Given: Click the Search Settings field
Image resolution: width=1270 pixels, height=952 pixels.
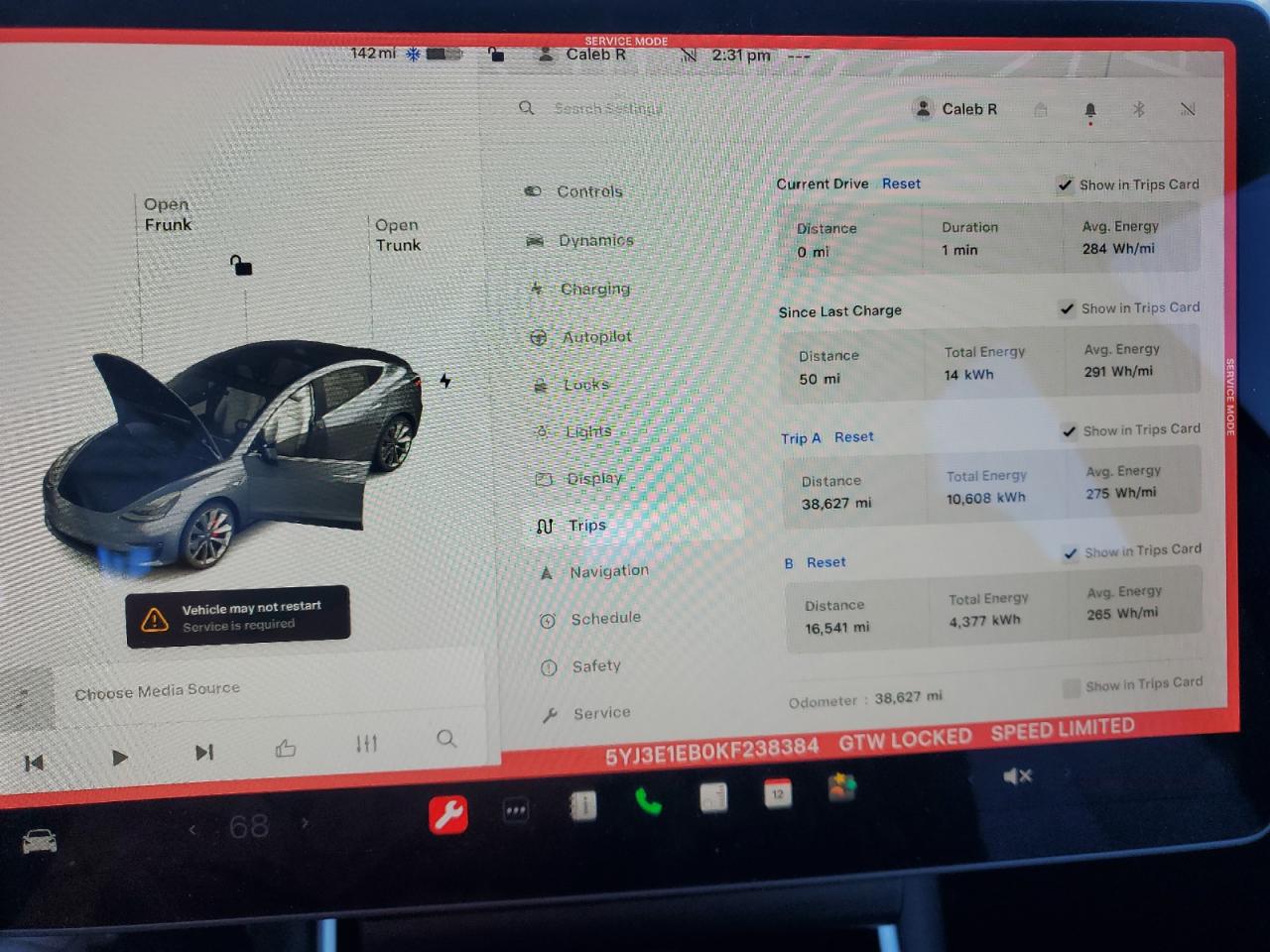Looking at the screenshot, I should click(607, 108).
